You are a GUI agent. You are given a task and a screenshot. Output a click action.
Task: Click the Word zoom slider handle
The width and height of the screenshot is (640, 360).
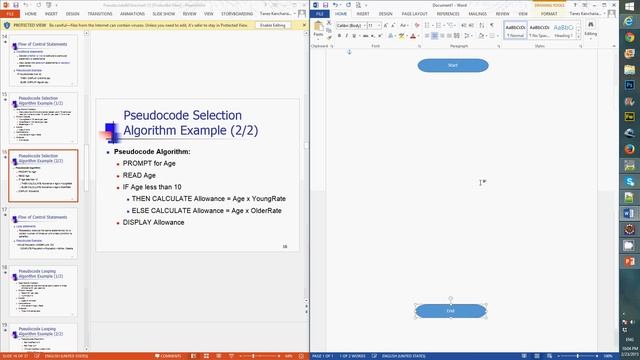(578, 356)
